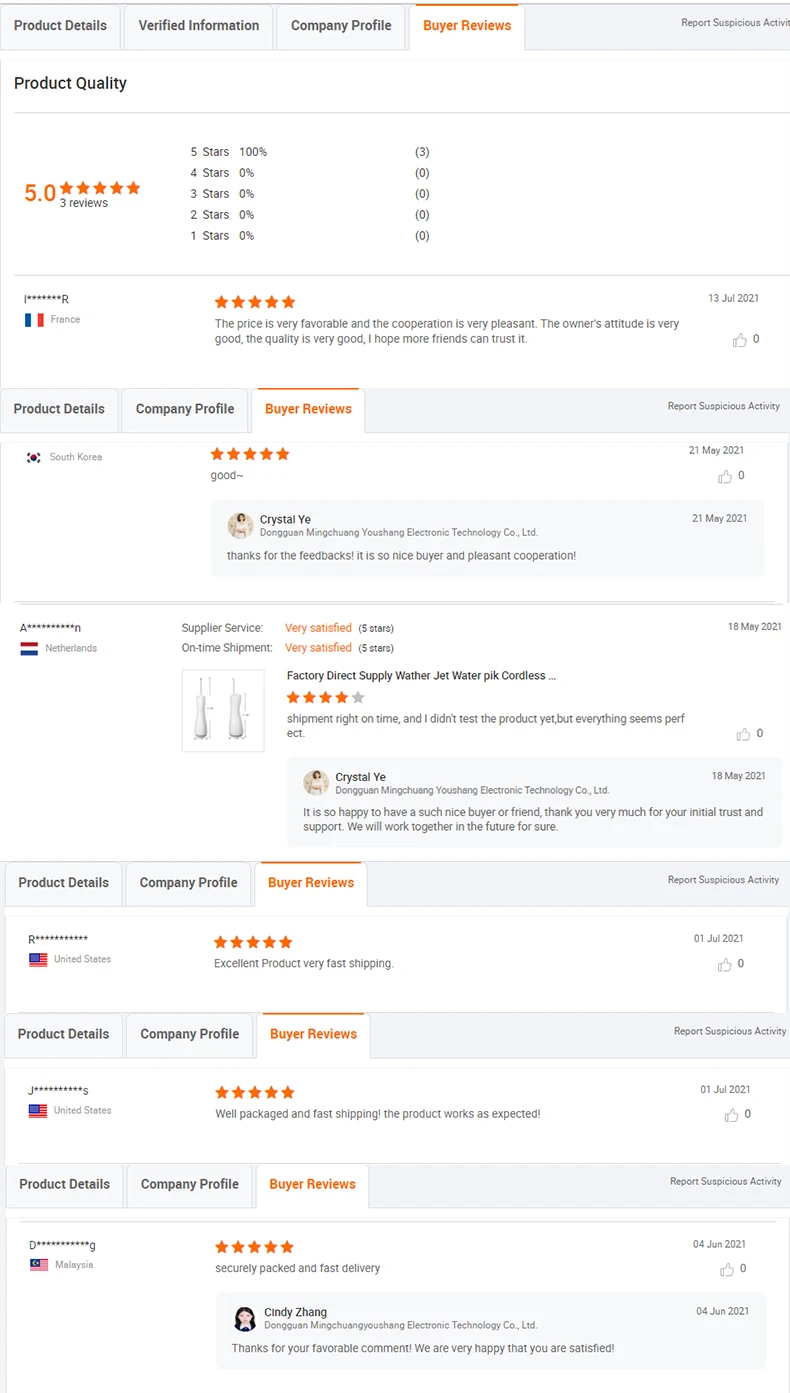The width and height of the screenshot is (790, 1393).
Task: Like the Malaysia "securely packed" review
Action: click(x=727, y=1270)
